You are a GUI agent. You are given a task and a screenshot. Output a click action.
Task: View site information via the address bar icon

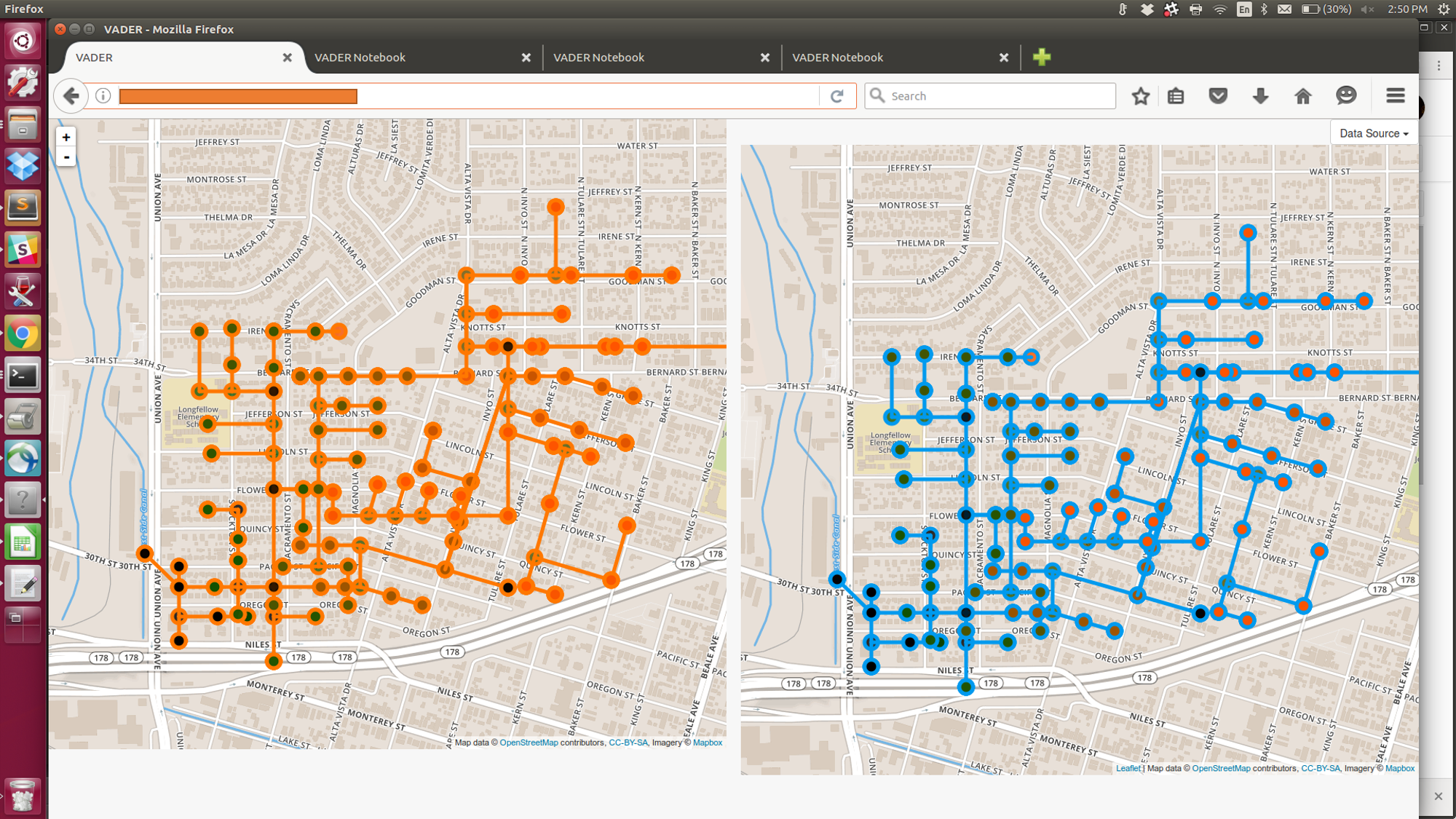point(101,95)
